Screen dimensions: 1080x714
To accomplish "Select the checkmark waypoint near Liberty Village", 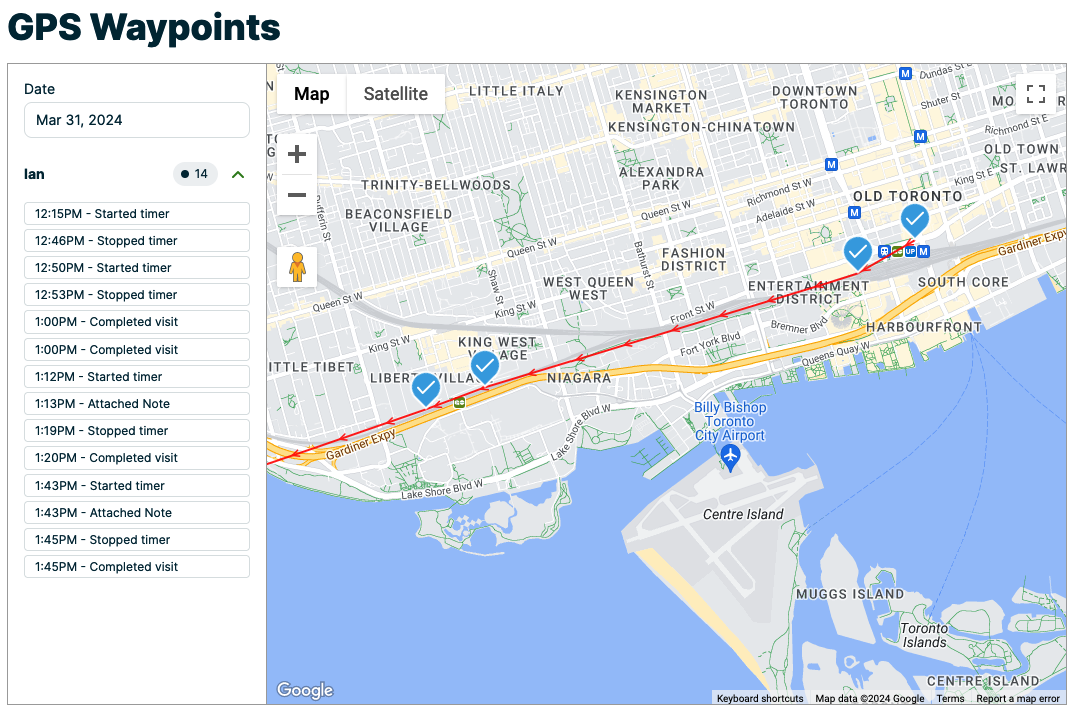I will 425,389.
